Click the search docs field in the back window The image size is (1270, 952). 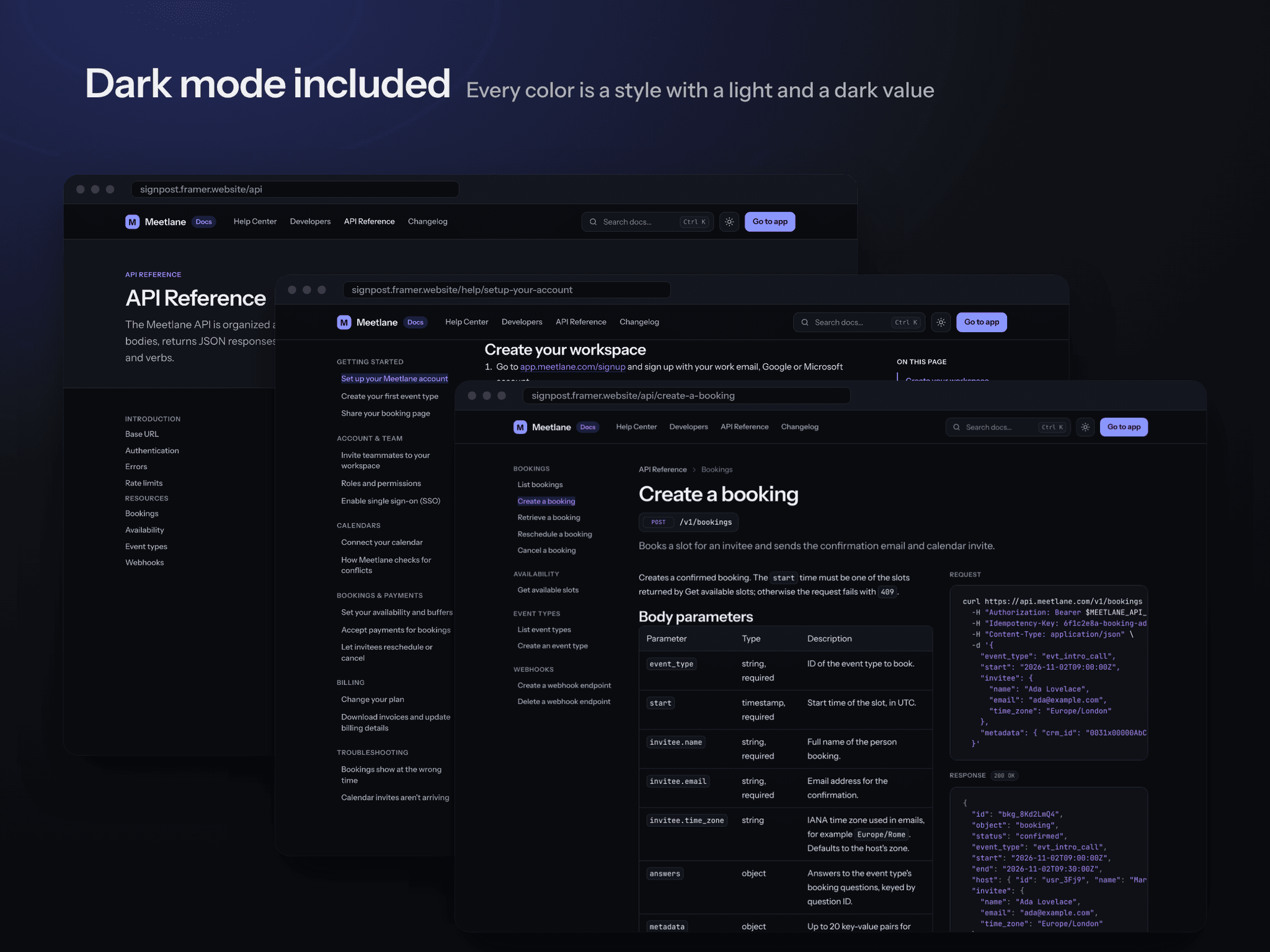click(x=647, y=222)
